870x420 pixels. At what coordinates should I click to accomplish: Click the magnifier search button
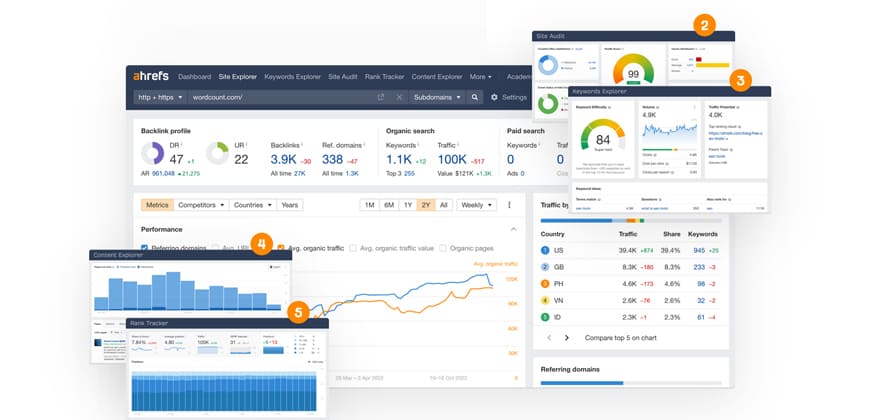point(475,97)
